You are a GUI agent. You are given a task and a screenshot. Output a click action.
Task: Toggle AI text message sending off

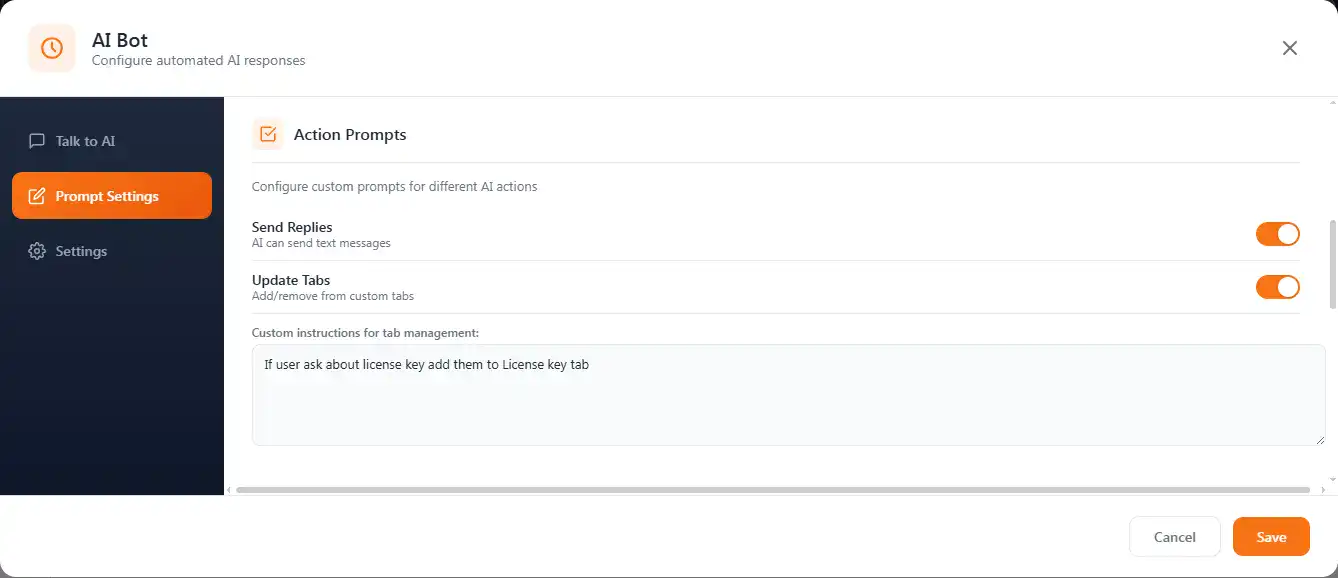(x=1278, y=233)
